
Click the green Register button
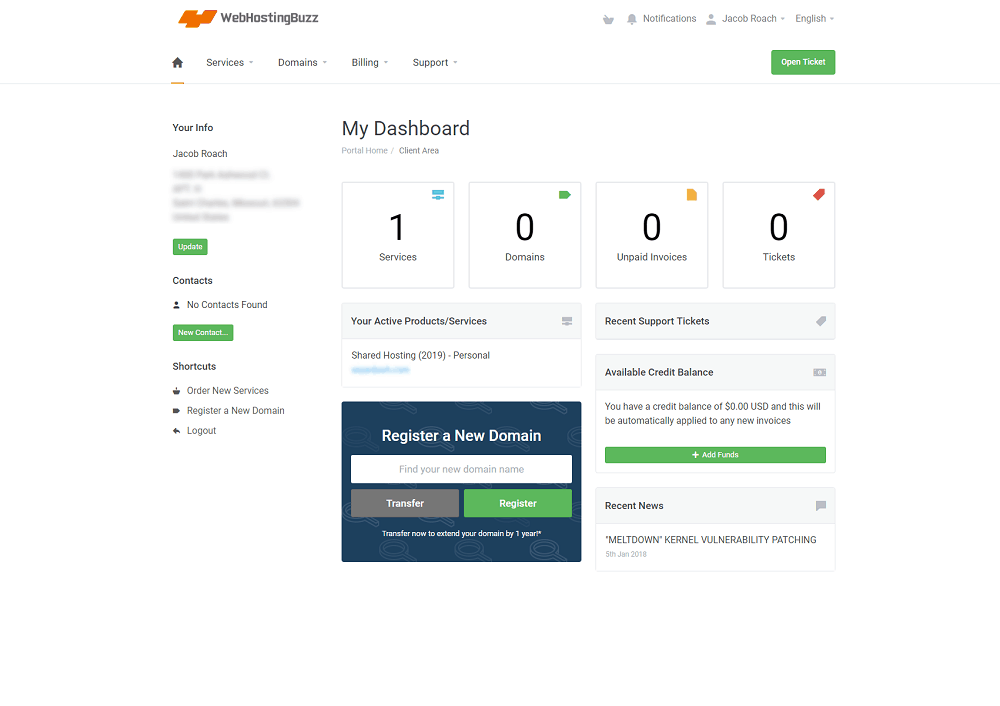(x=518, y=503)
